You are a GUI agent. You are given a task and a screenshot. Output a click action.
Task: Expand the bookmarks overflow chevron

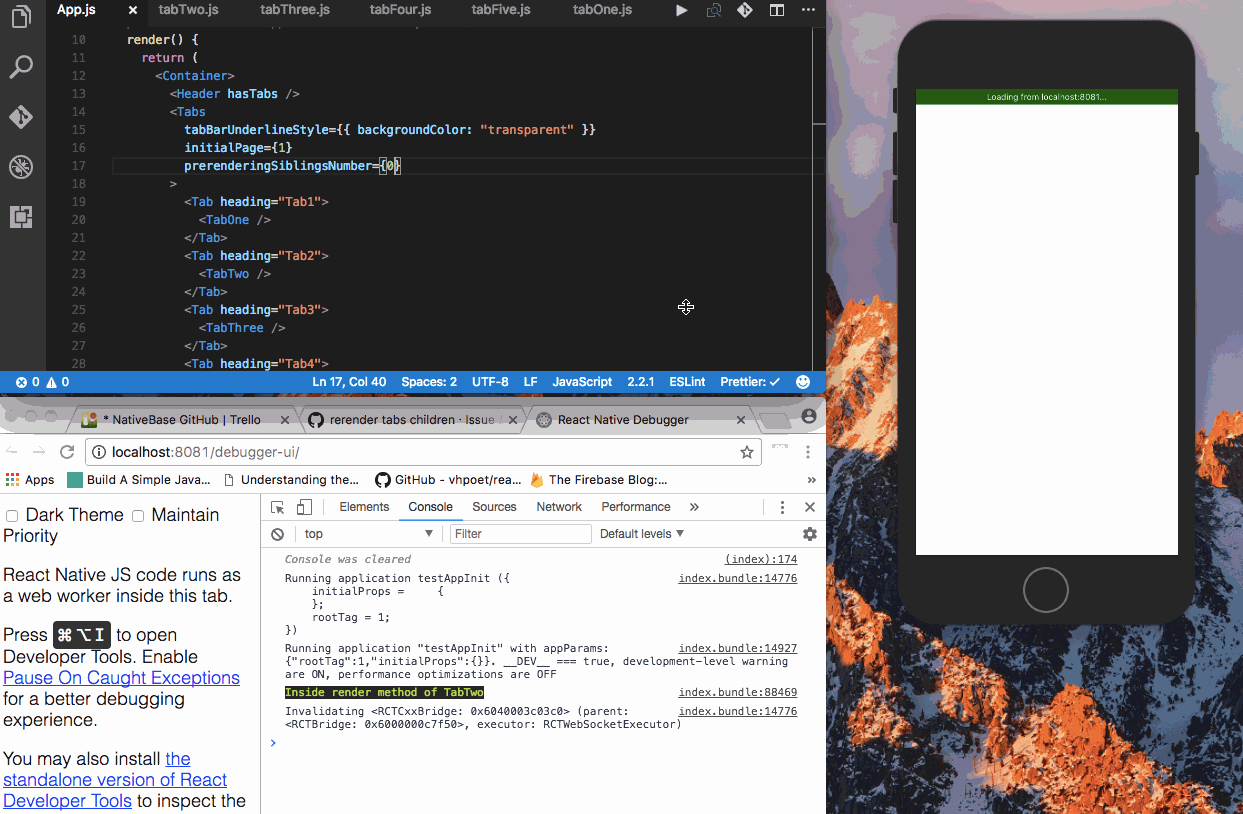tap(811, 480)
